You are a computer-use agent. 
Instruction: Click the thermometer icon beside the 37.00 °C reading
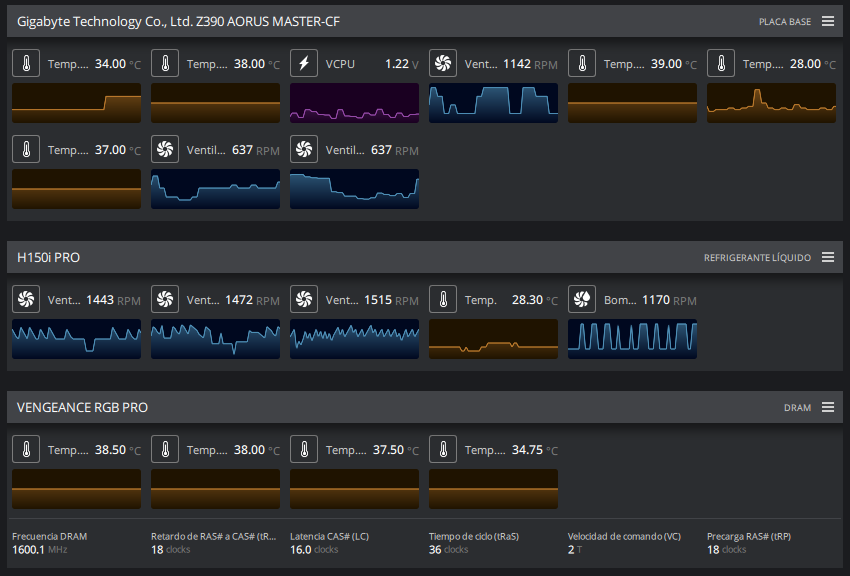pyautogui.click(x=26, y=150)
